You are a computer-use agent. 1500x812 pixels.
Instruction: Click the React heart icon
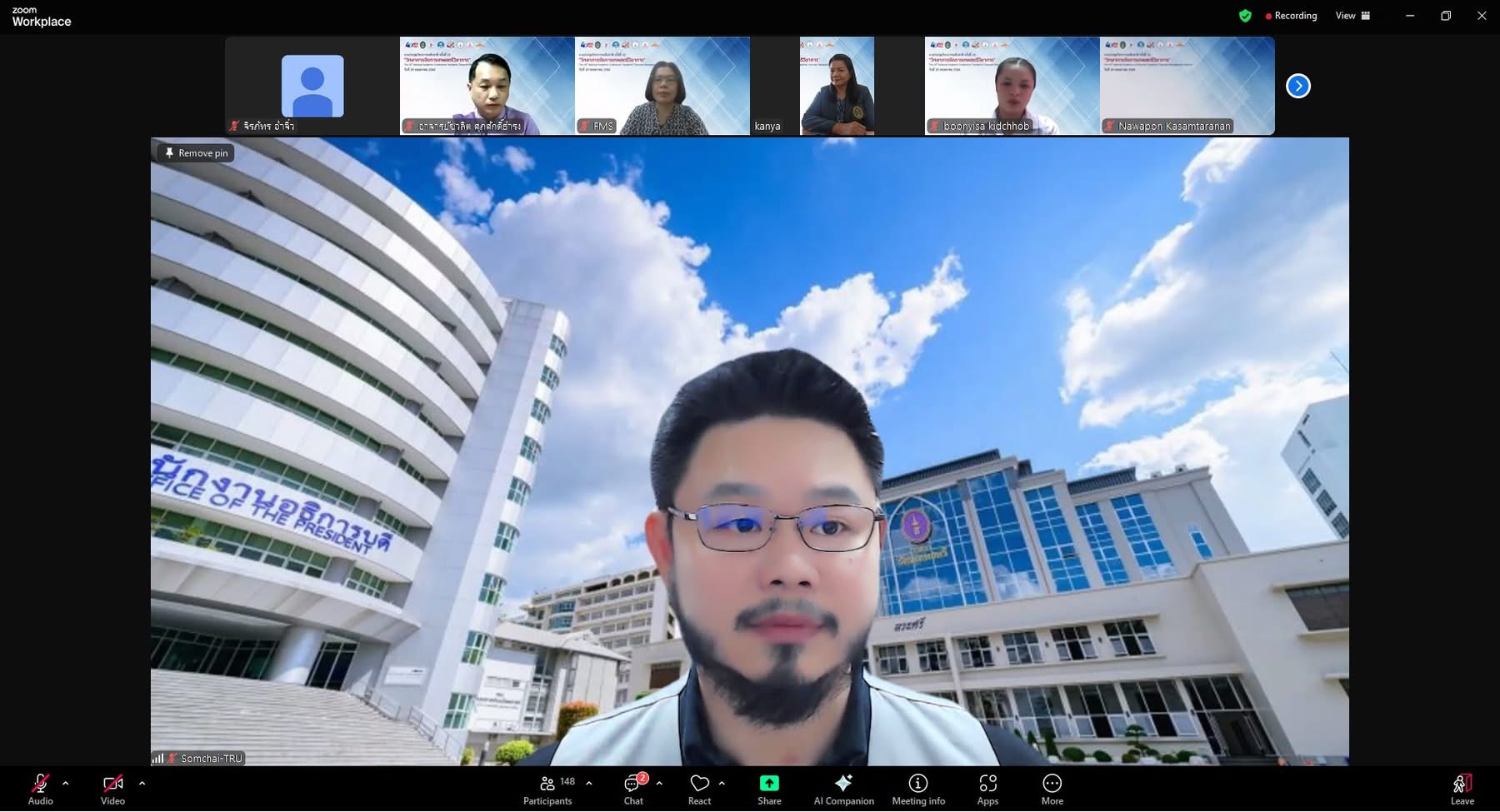point(699,790)
